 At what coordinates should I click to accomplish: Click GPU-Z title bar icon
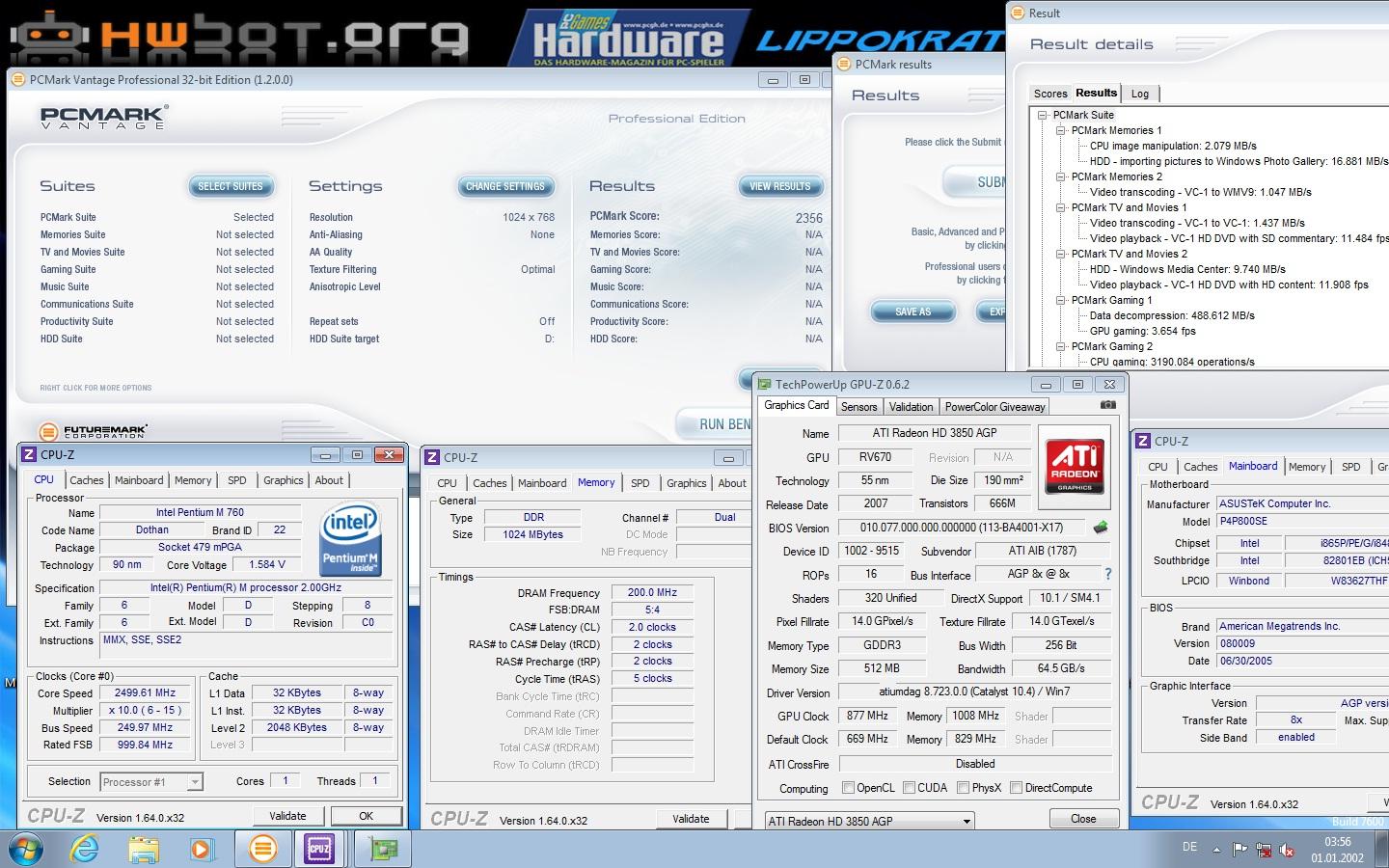click(x=765, y=384)
